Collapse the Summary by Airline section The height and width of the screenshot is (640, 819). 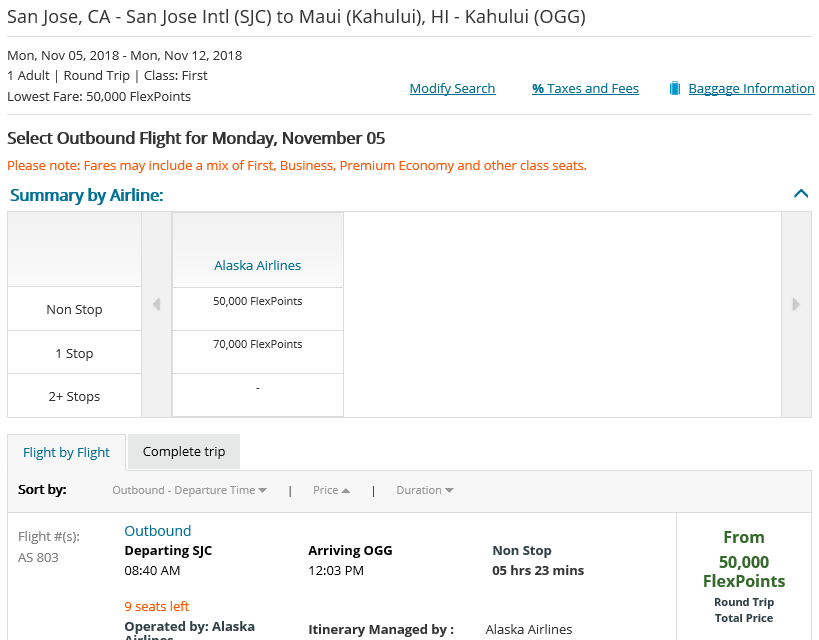tap(800, 194)
